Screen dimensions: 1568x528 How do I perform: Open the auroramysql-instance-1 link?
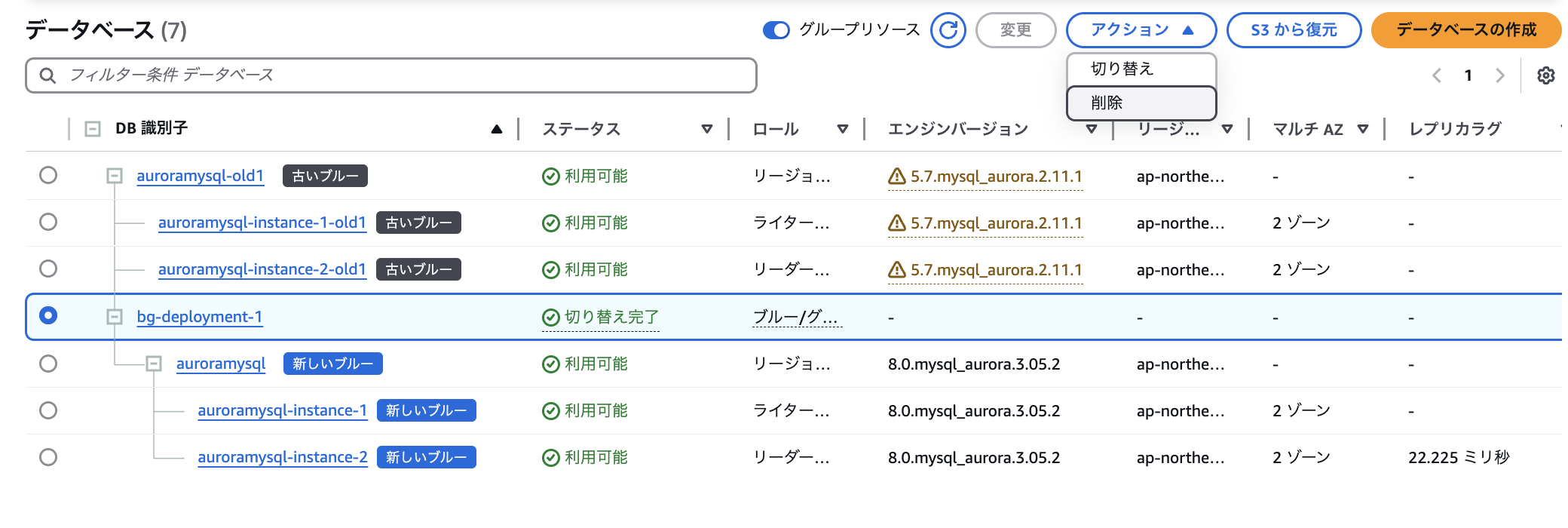coord(282,410)
